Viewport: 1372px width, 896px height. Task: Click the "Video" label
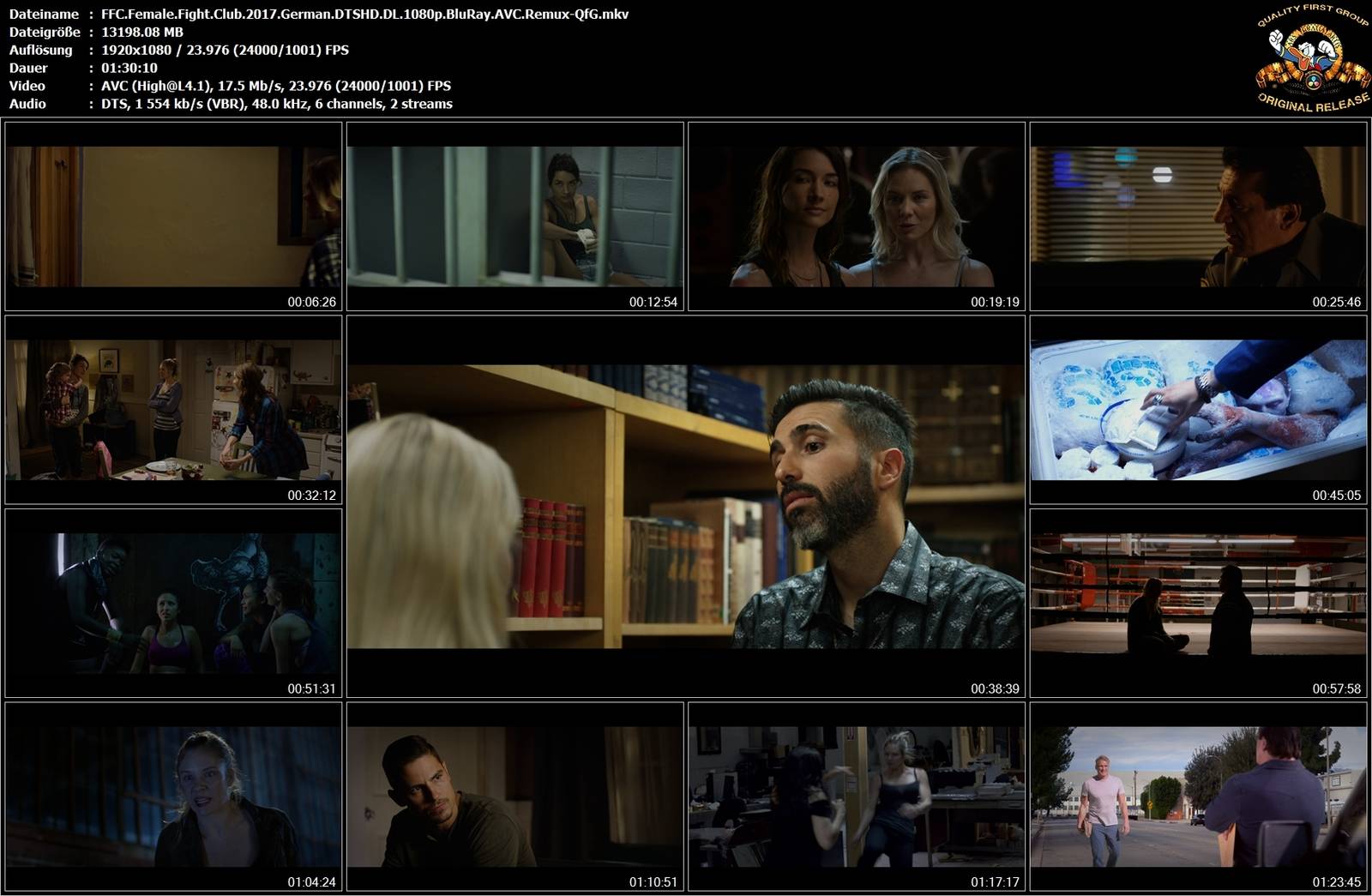[27, 86]
